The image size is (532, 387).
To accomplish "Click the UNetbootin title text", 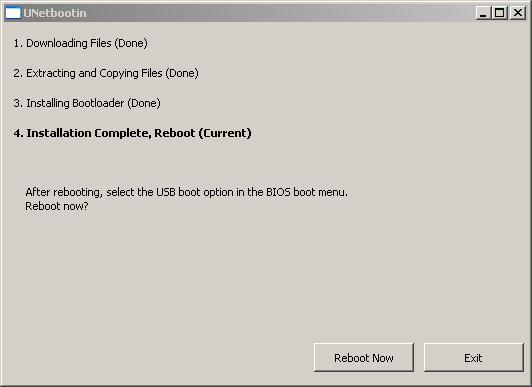I will point(55,13).
